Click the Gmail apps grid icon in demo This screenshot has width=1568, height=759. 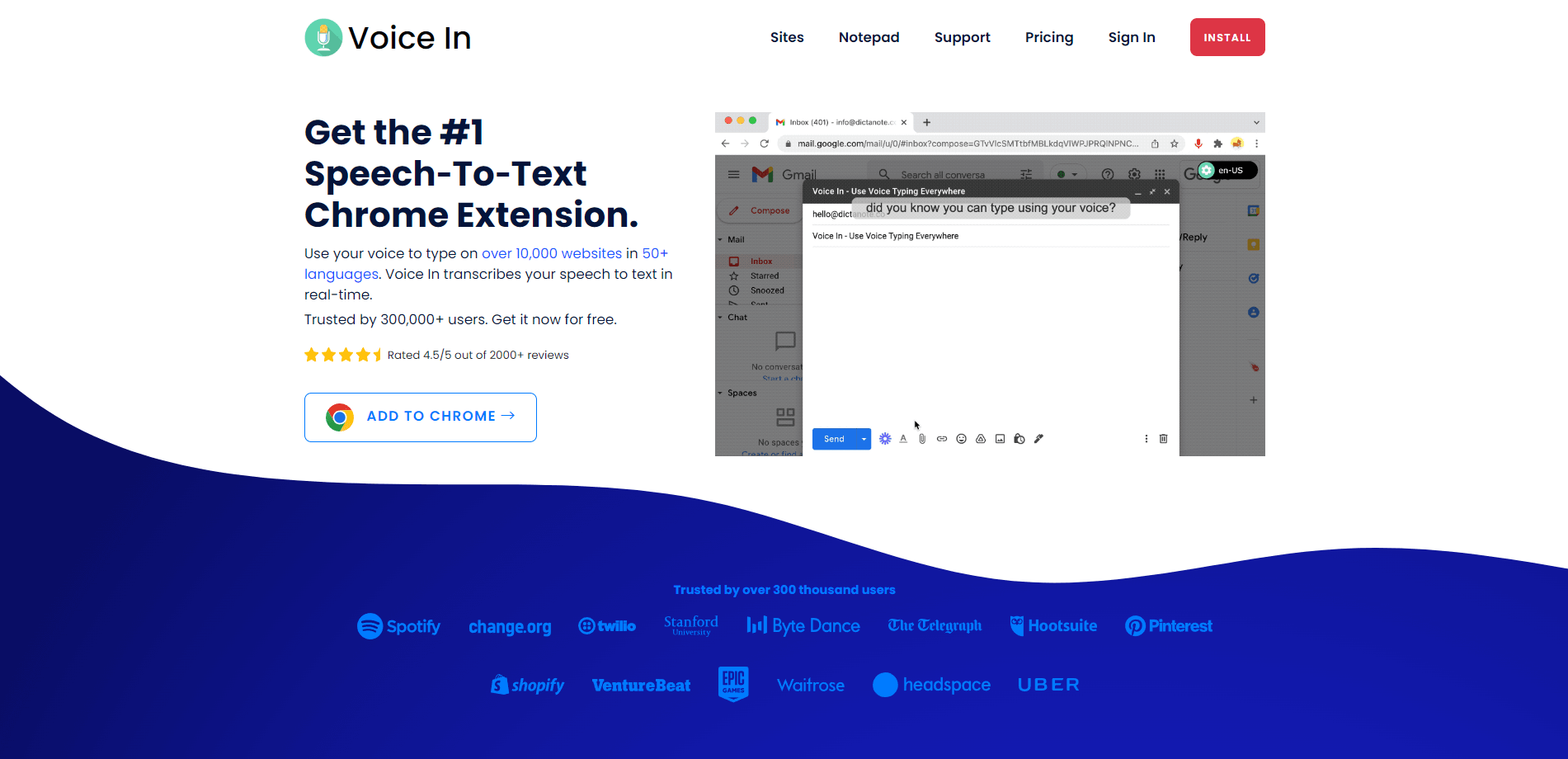point(1160,174)
